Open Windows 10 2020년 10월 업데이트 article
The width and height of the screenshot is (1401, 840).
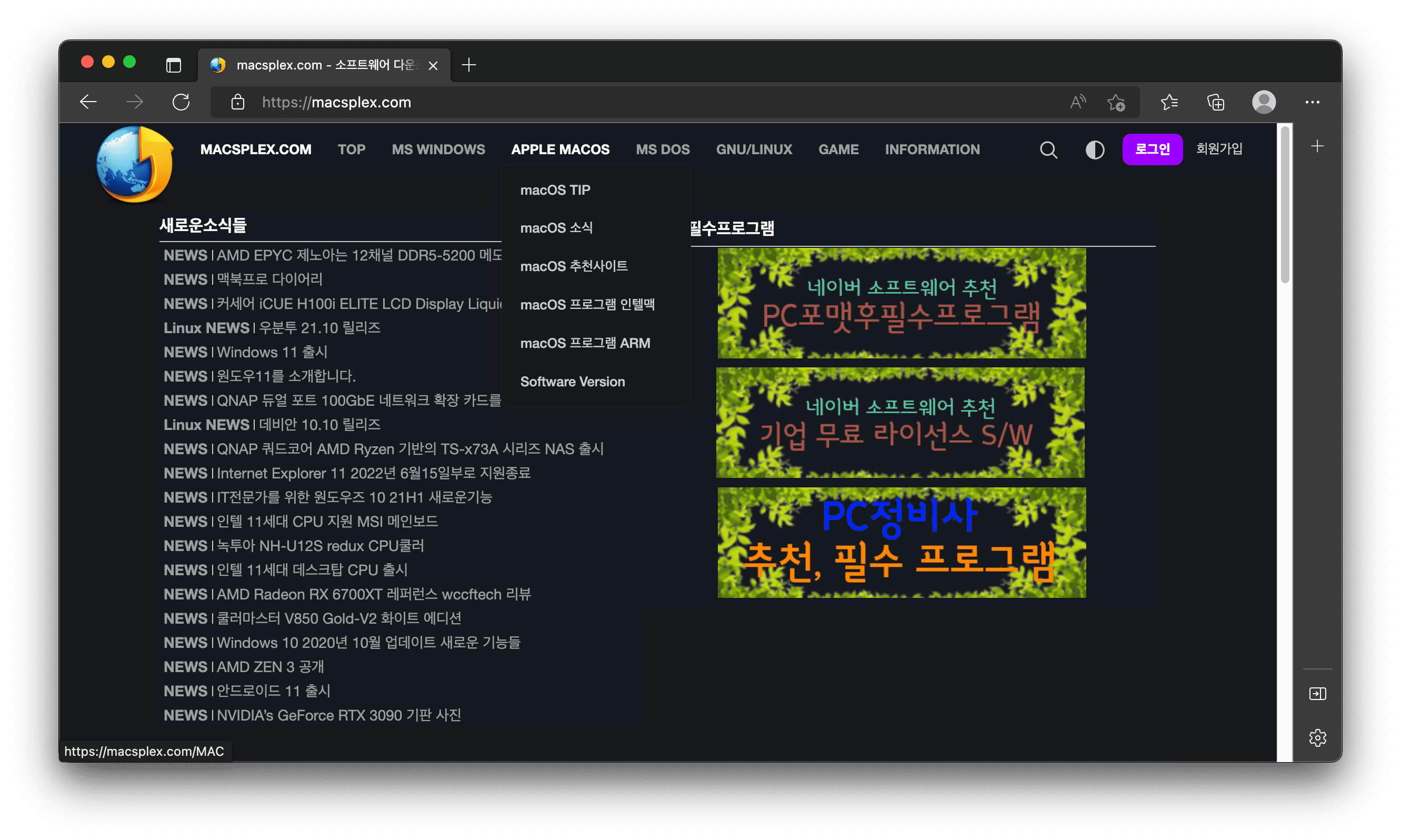click(x=368, y=643)
